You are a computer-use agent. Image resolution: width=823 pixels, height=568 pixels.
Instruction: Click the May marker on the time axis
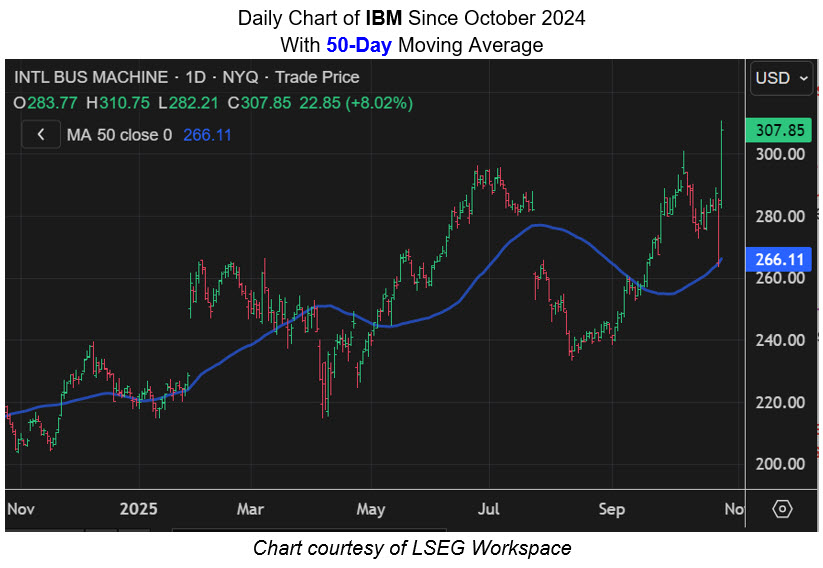click(x=370, y=509)
